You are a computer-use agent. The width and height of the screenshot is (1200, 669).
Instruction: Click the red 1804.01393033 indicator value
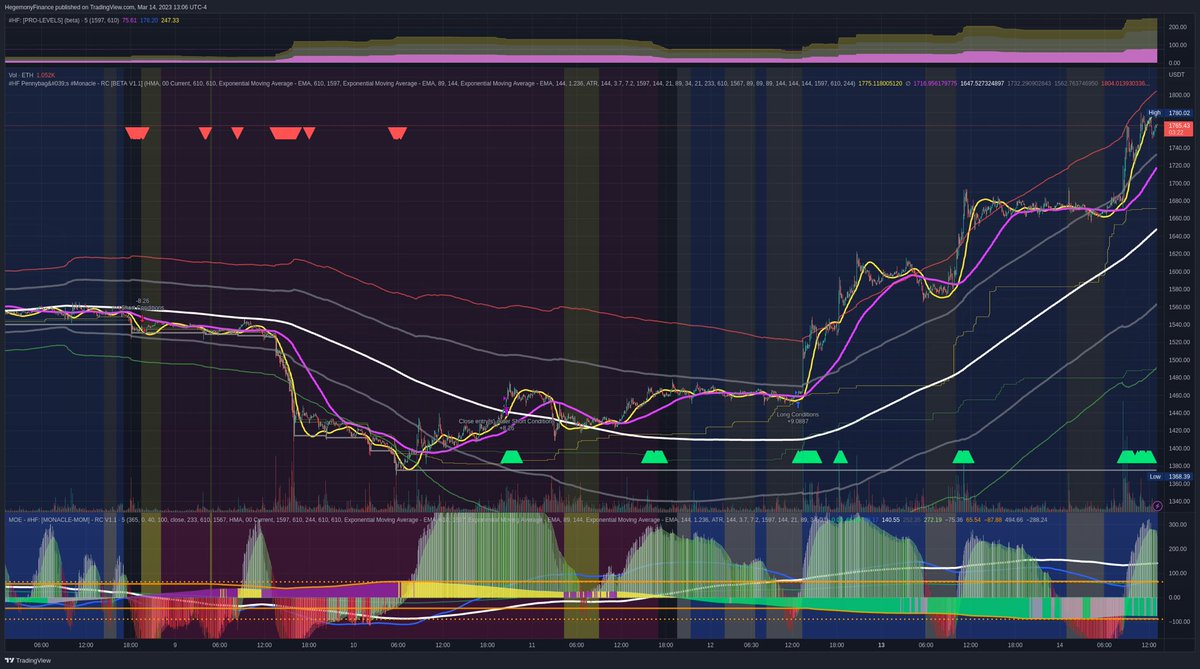click(1126, 84)
